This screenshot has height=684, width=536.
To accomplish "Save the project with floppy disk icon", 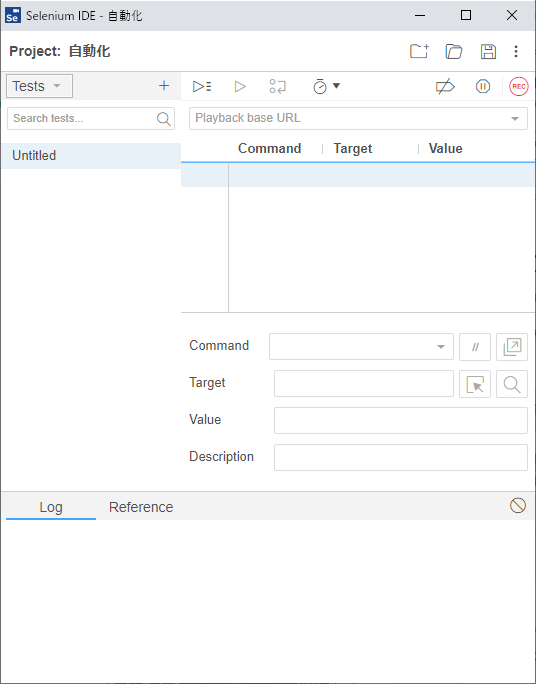I will [488, 51].
